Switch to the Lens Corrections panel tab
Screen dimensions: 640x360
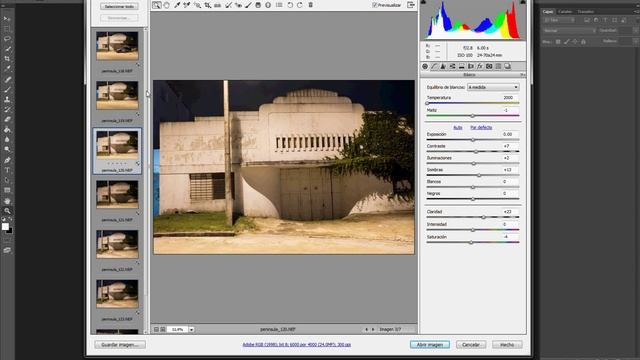[471, 66]
